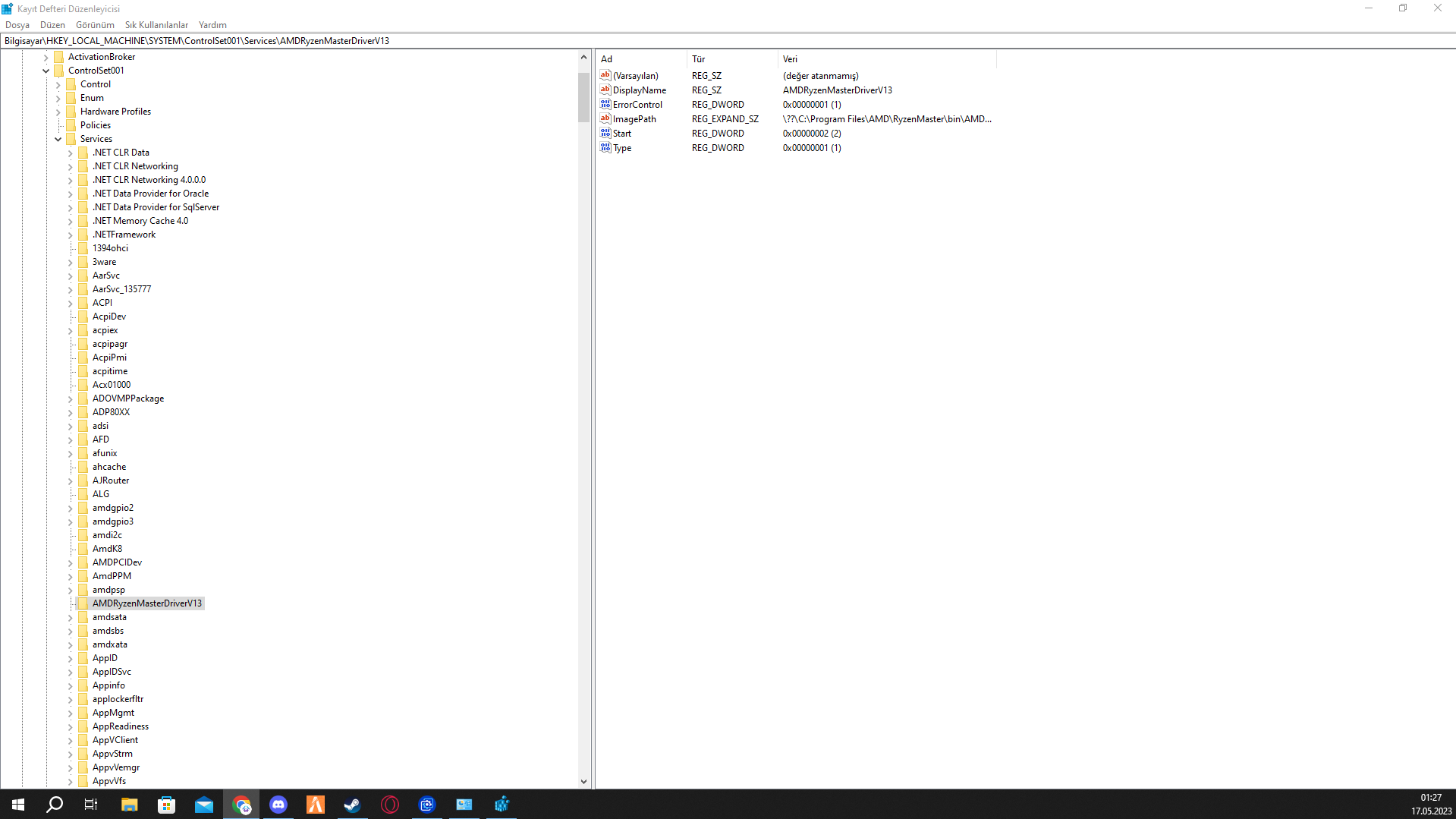Select the AppIDSvc key

[112, 672]
